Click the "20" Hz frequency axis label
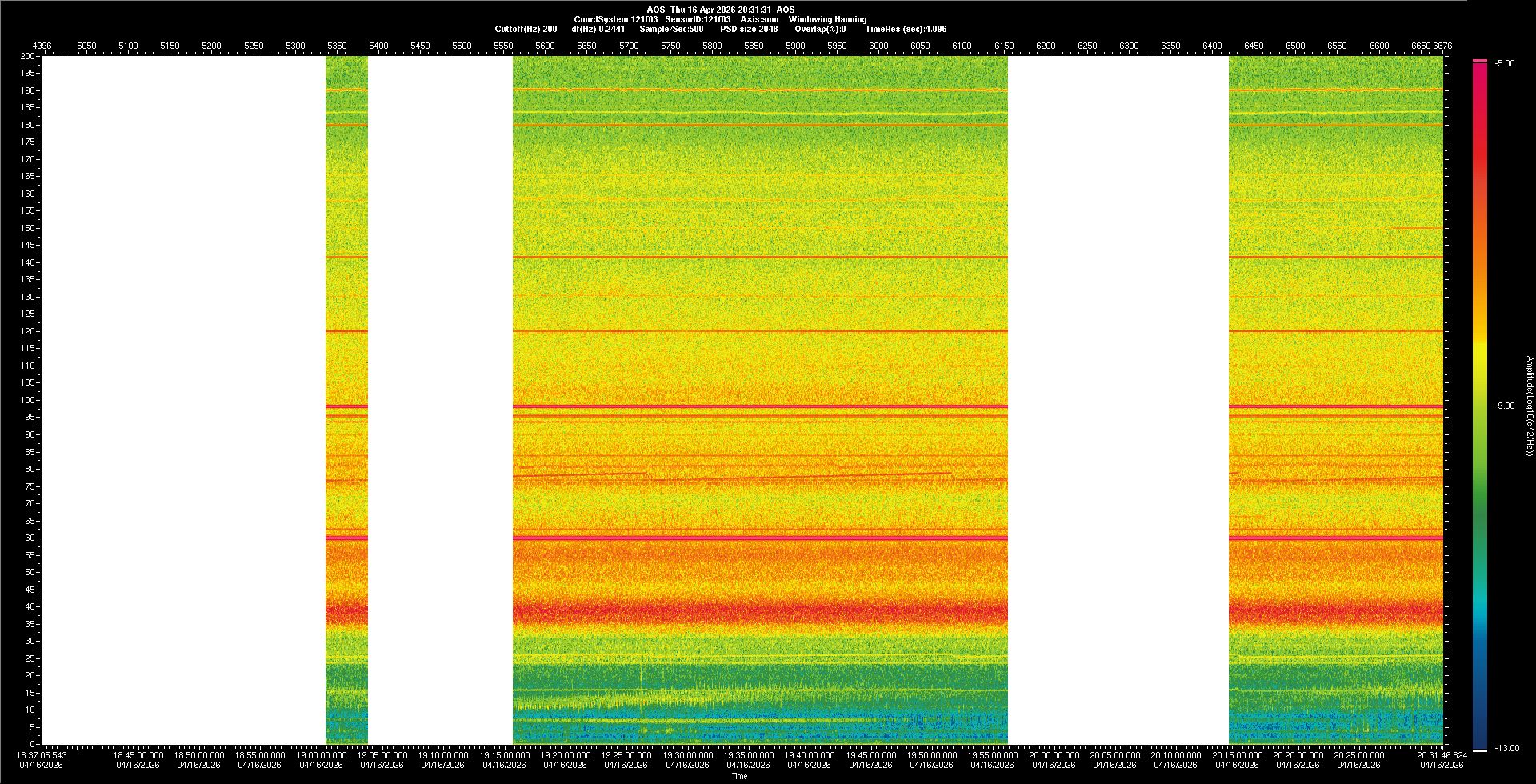This screenshot has height=784, width=1536. (30, 675)
